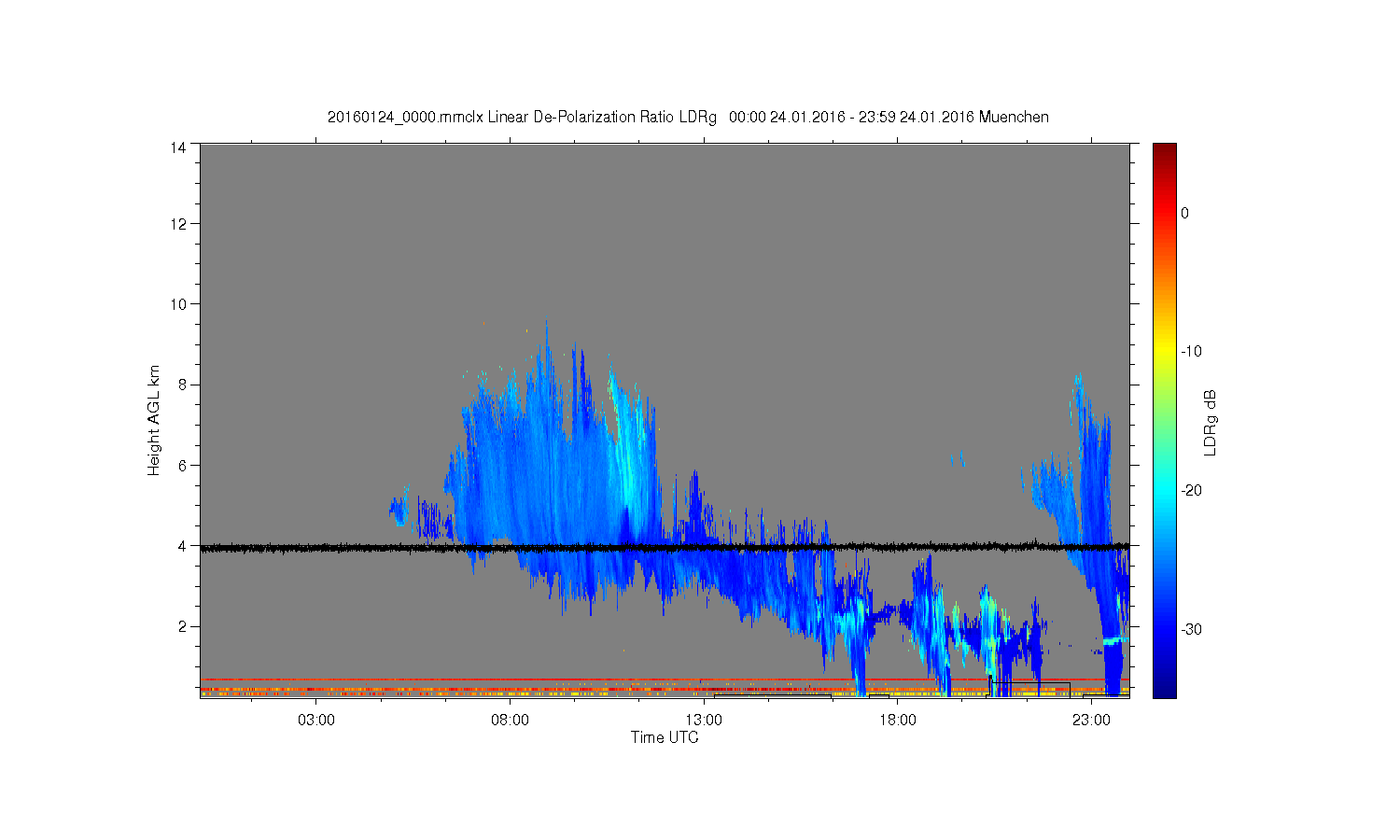Screen dimensions: 1400x840
Task: Click the height axis tick label 12
Action: [177, 224]
